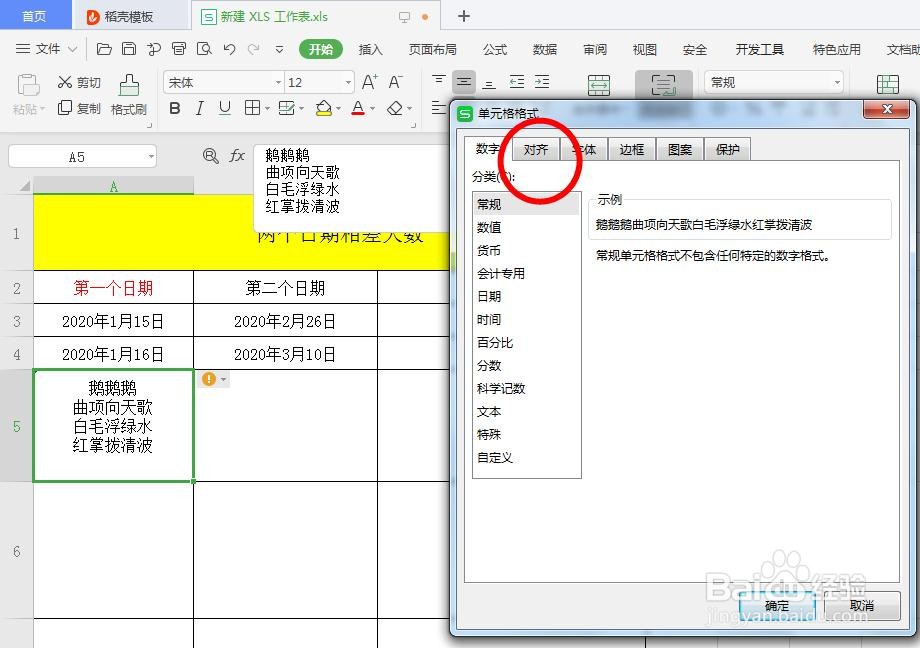Click the copy (复制) icon
This screenshot has width=920, height=648.
[66, 109]
